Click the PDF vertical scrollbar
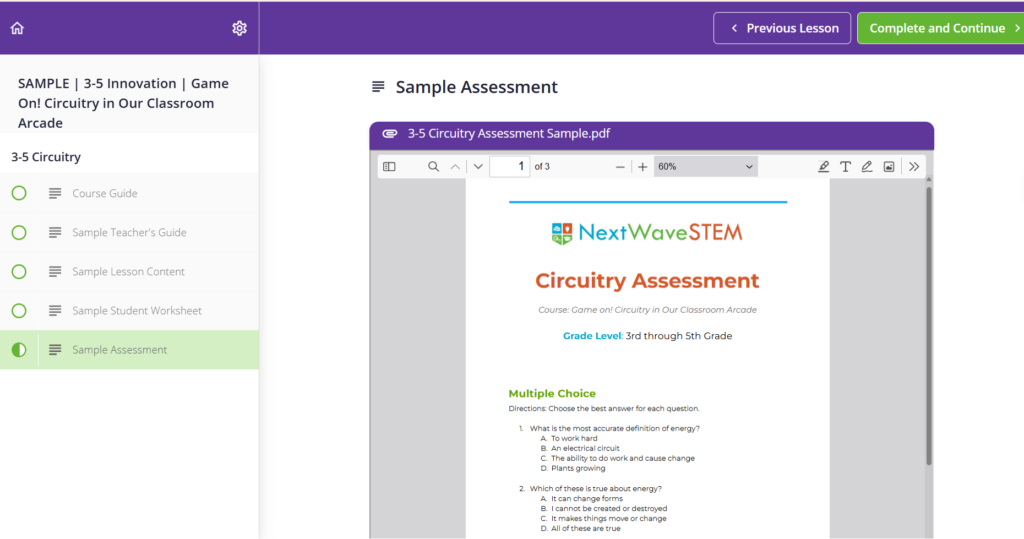This screenshot has height=539, width=1024. tap(929, 327)
